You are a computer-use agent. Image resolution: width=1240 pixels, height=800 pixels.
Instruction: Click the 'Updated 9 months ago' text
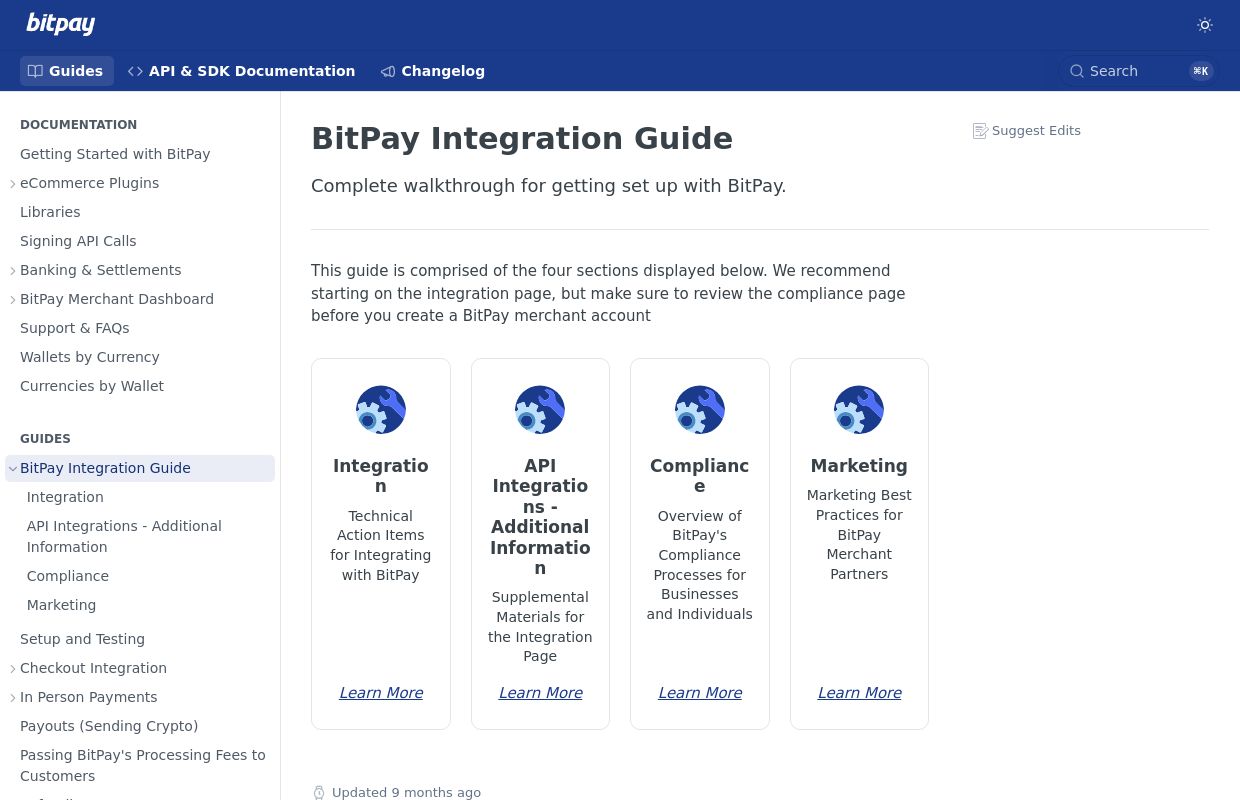coord(406,793)
